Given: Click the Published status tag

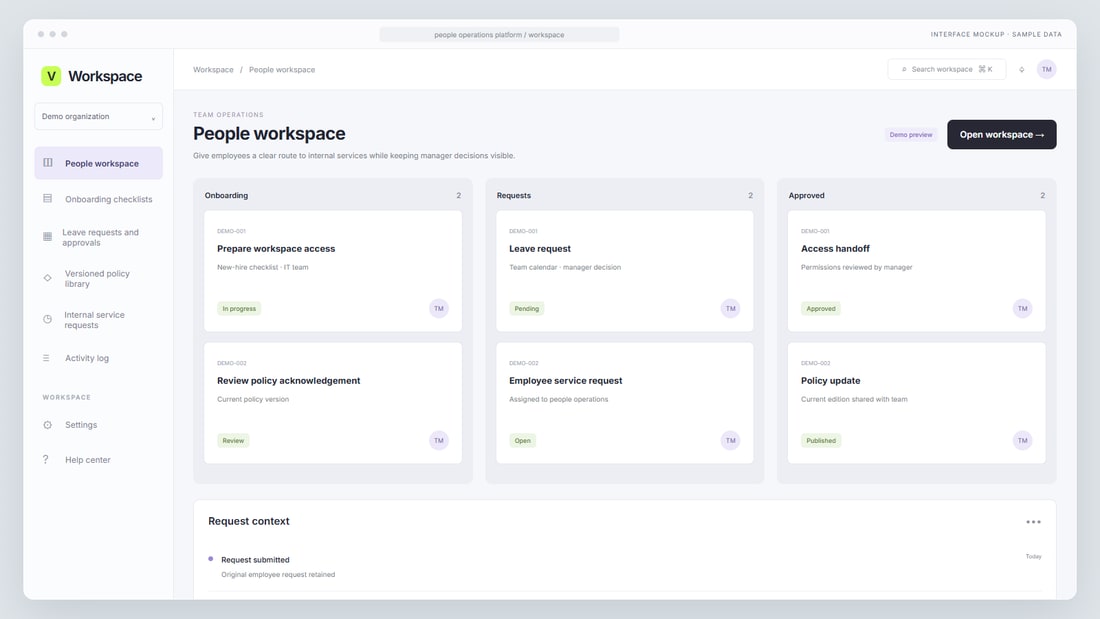Looking at the screenshot, I should coord(821,441).
